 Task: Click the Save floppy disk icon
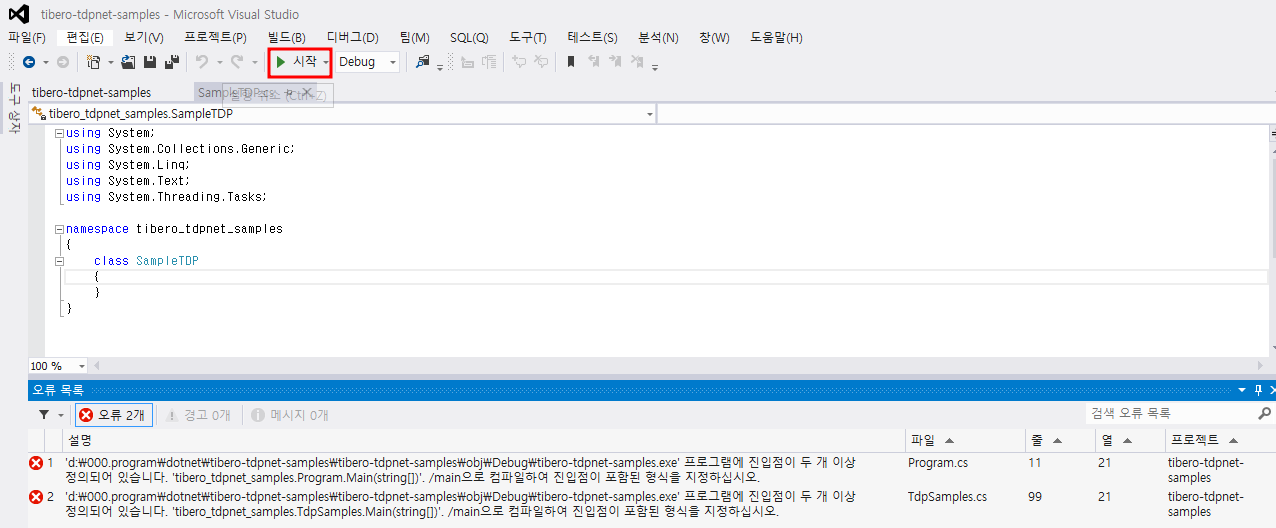pos(150,62)
